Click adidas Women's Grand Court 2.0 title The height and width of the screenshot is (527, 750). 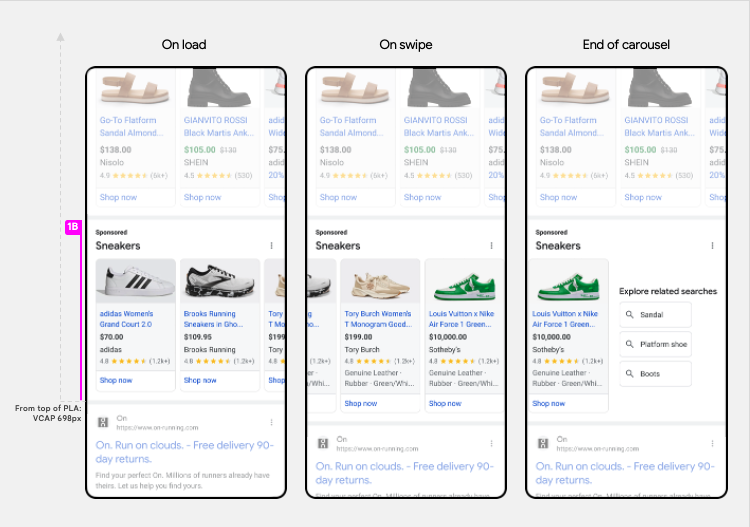click(x=126, y=319)
